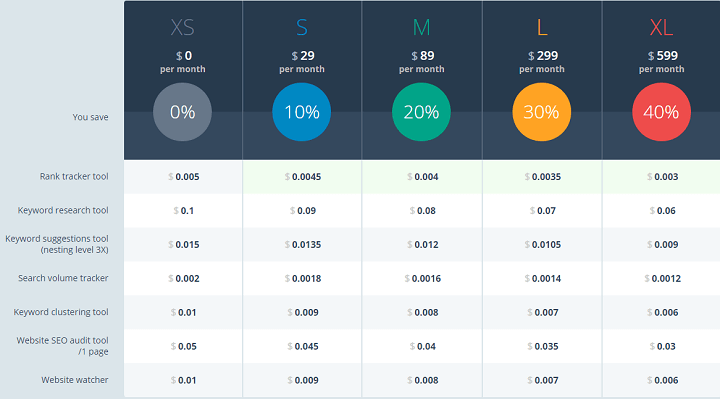
Task: Select the XS plan heading
Action: point(182,28)
